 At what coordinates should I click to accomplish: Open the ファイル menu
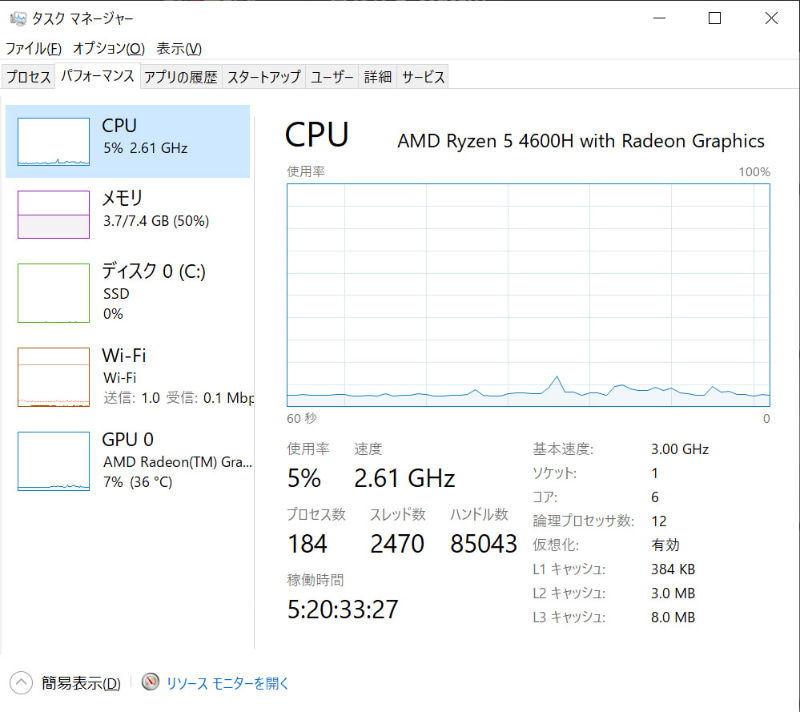pyautogui.click(x=29, y=48)
